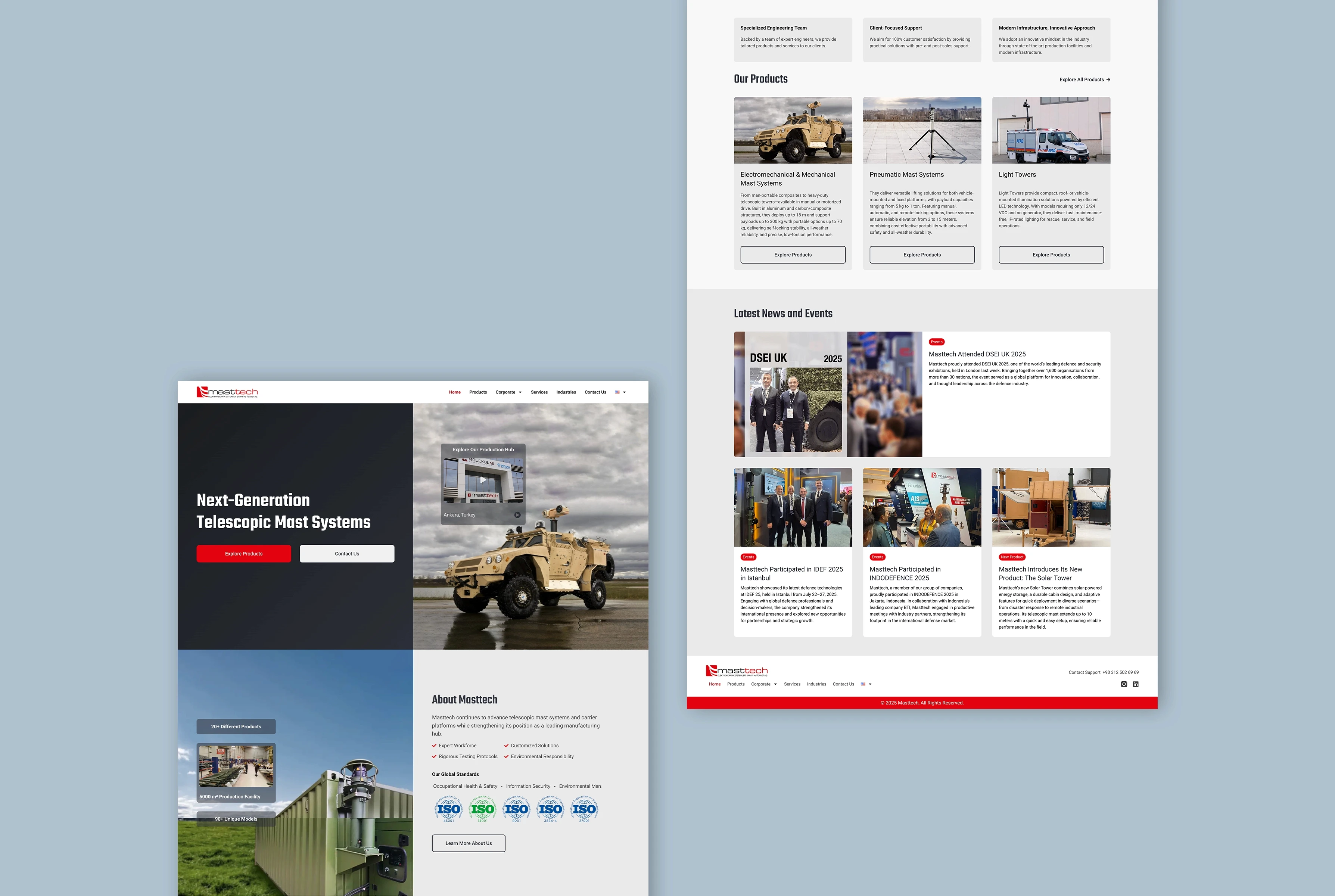Open the Instagram icon in footer
1335x896 pixels.
click(1124, 684)
